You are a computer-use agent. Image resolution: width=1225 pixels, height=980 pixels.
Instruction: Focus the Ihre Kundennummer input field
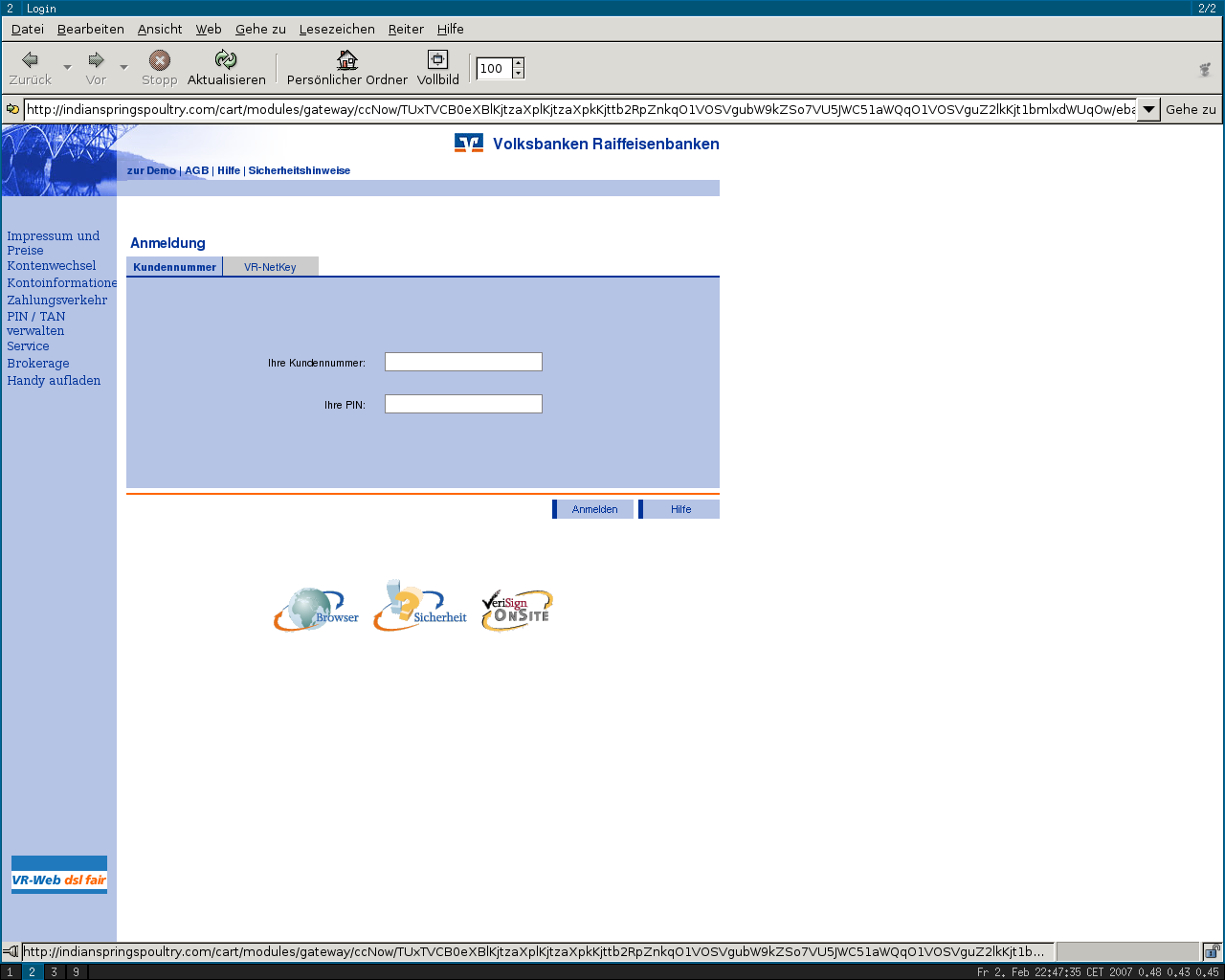pyautogui.click(x=463, y=362)
